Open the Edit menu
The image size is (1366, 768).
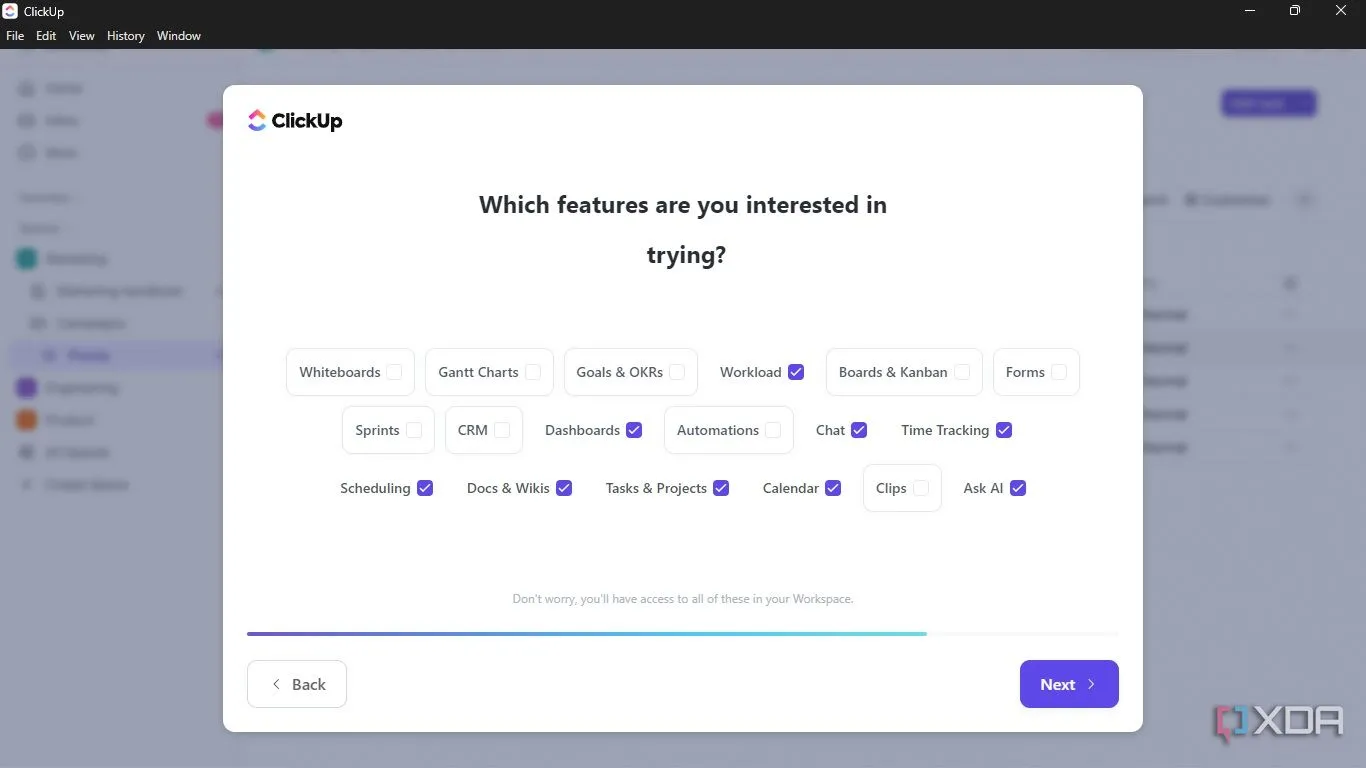click(46, 36)
